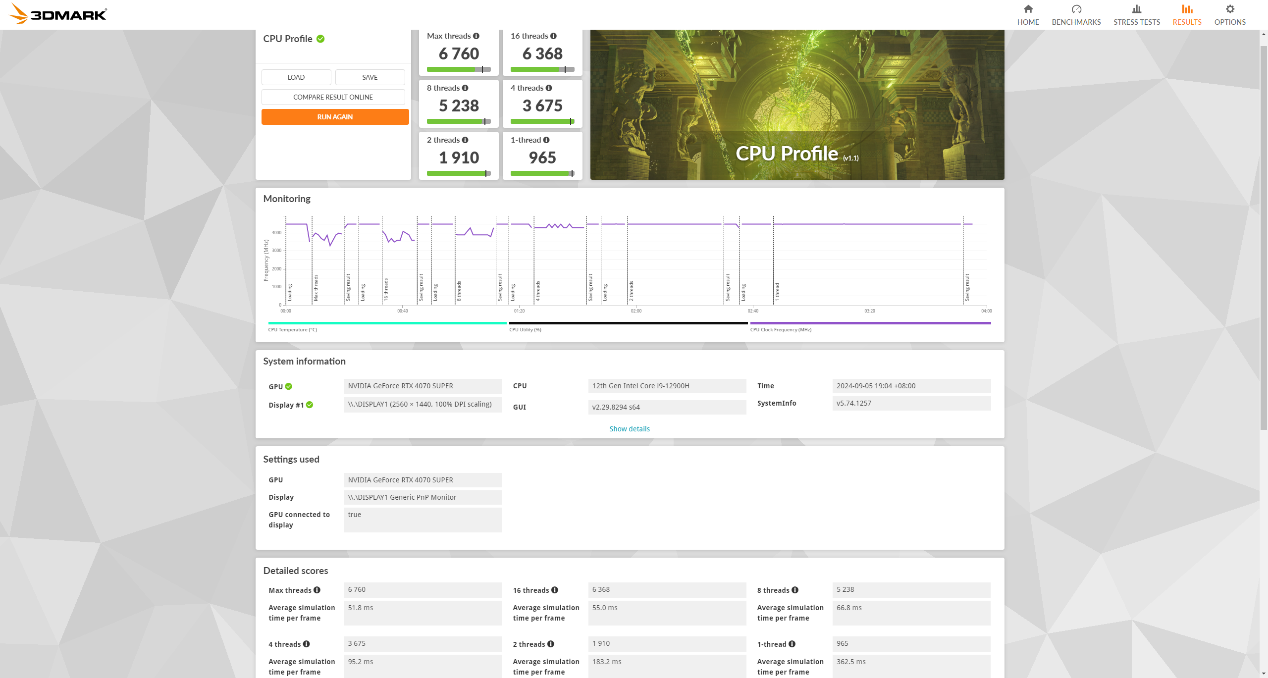Click the info icon beside Max threads score
The width and height of the screenshot is (1268, 678).
(x=476, y=36)
